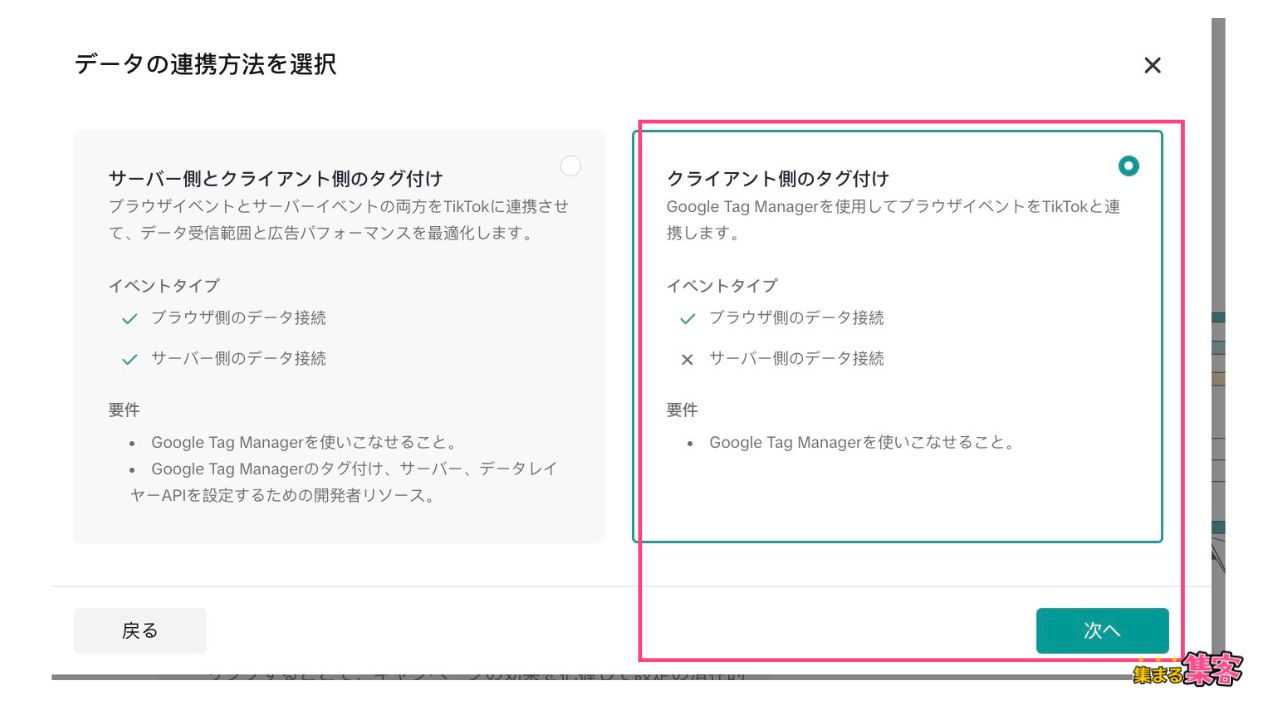1280x720 pixels.
Task: Click the 戻る button
Action: coord(140,631)
